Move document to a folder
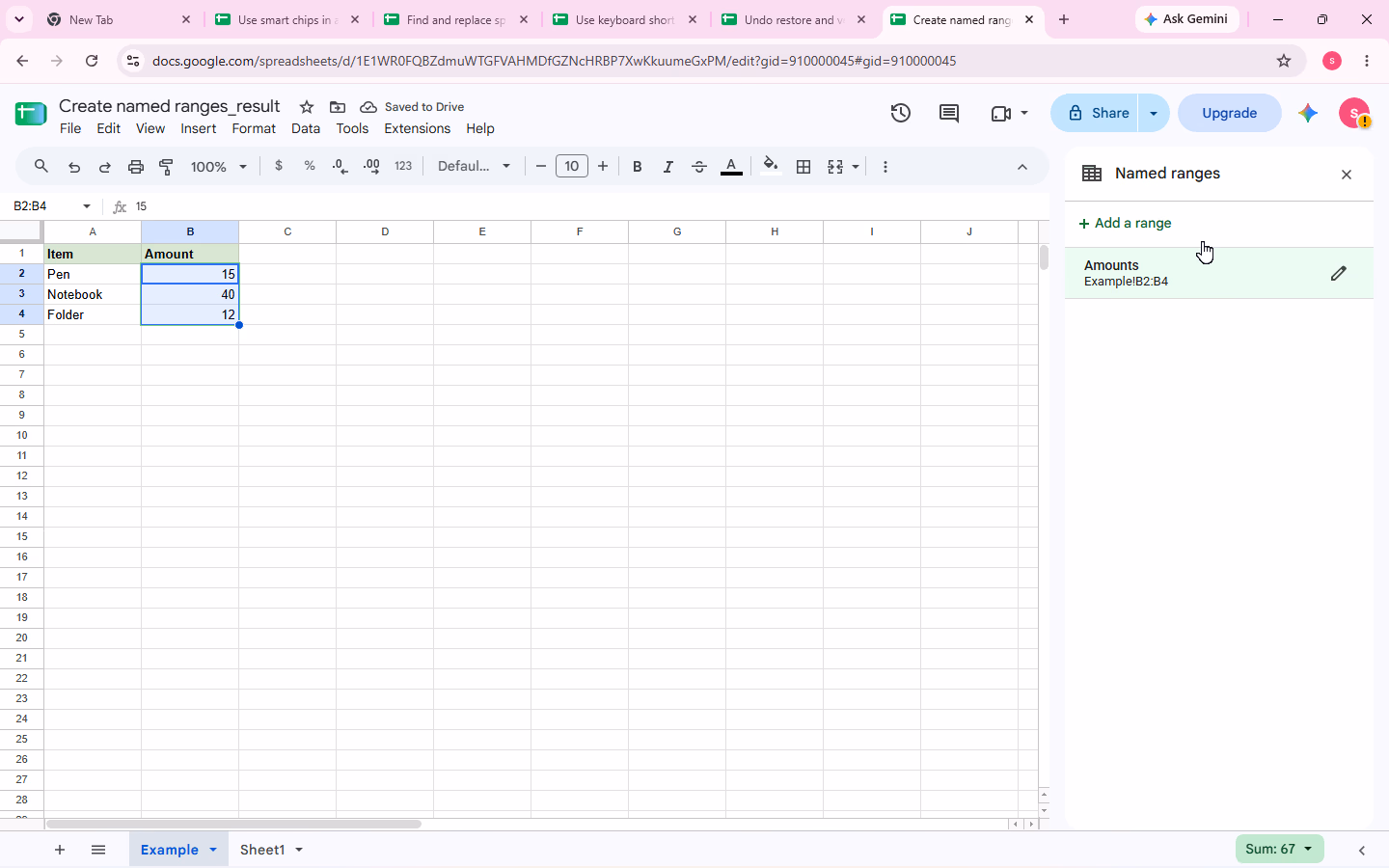 [338, 107]
